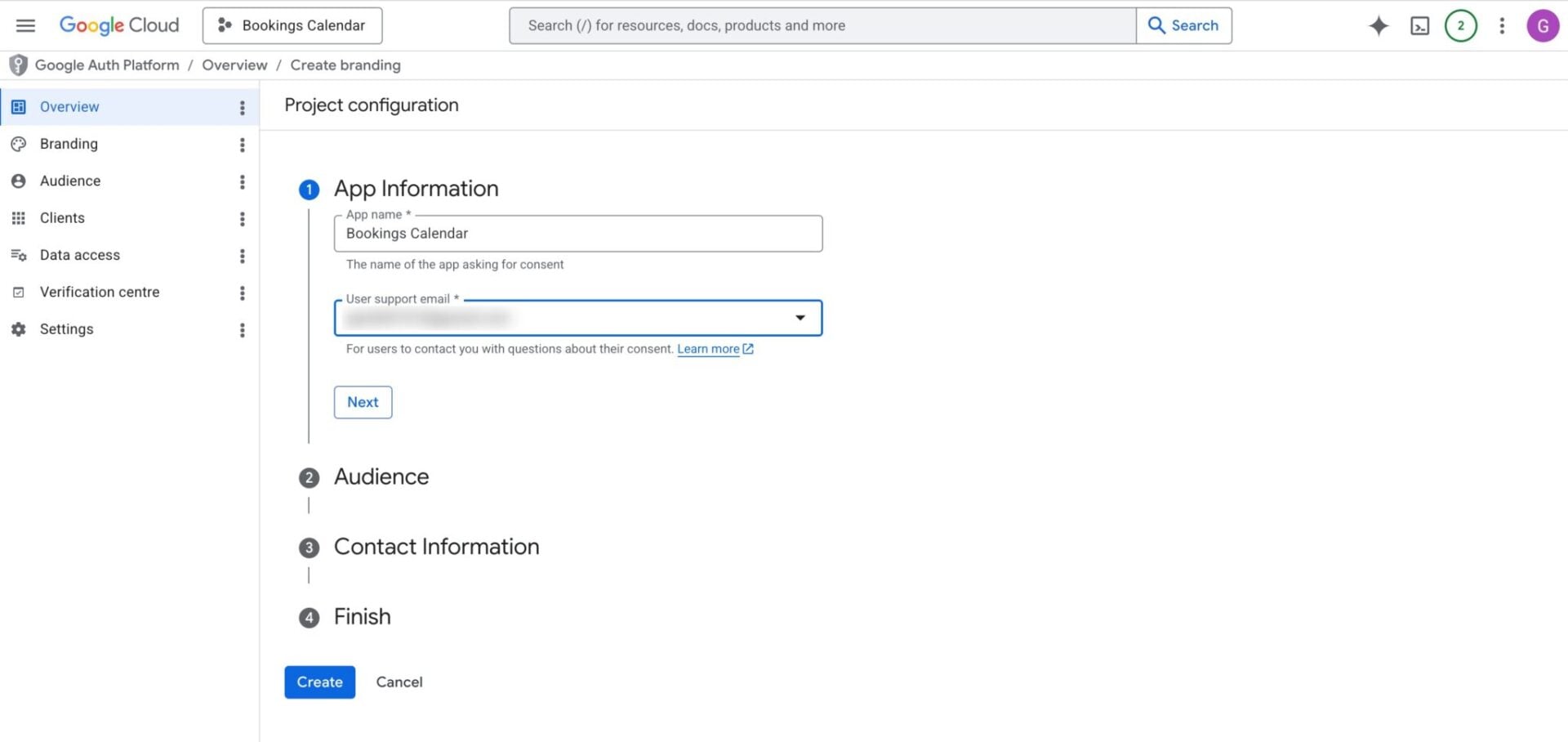Click the User support email dropdown arrow
This screenshot has width=1568, height=742.
point(800,318)
